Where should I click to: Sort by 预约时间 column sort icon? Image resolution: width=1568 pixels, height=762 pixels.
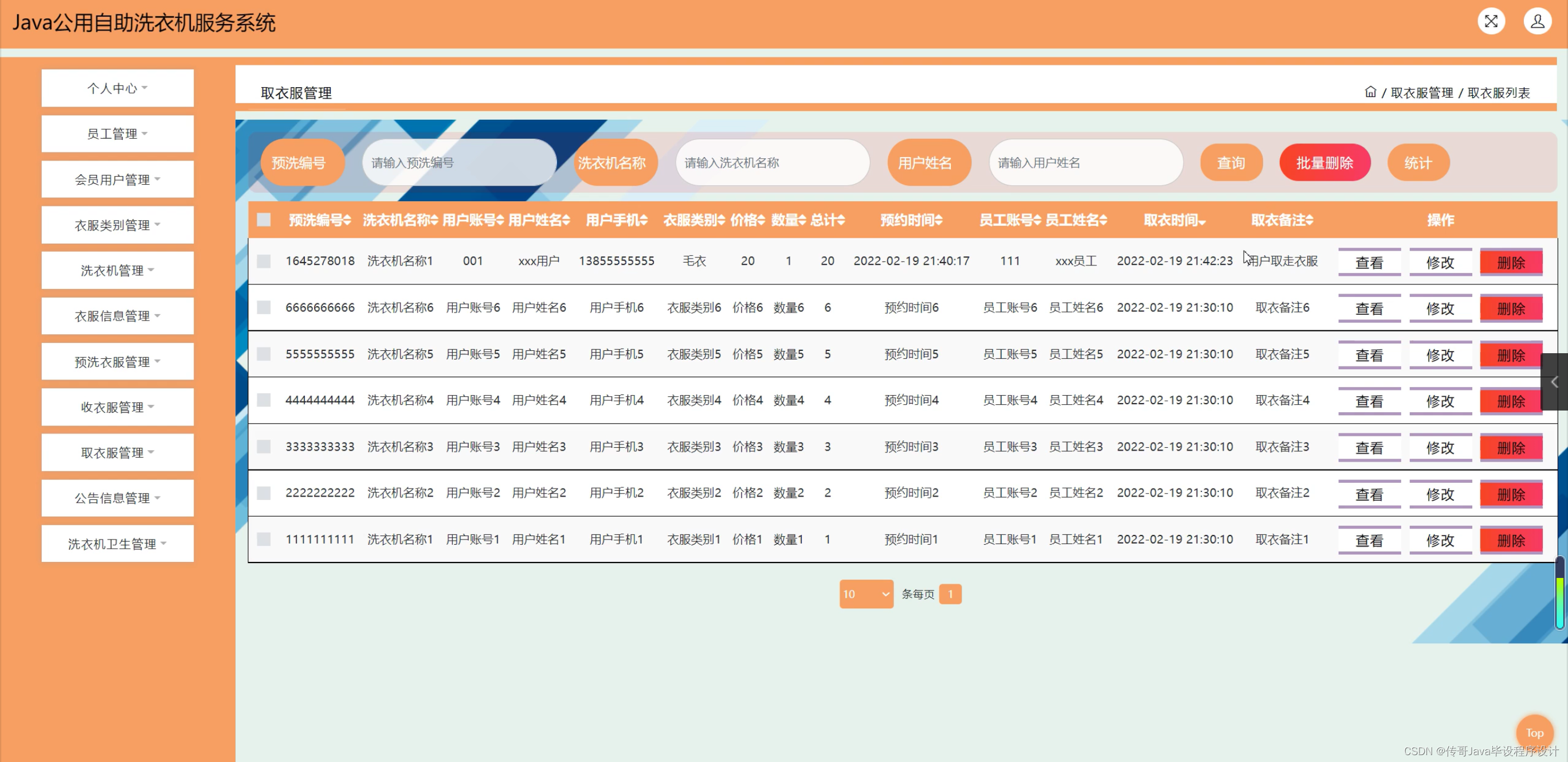point(939,220)
